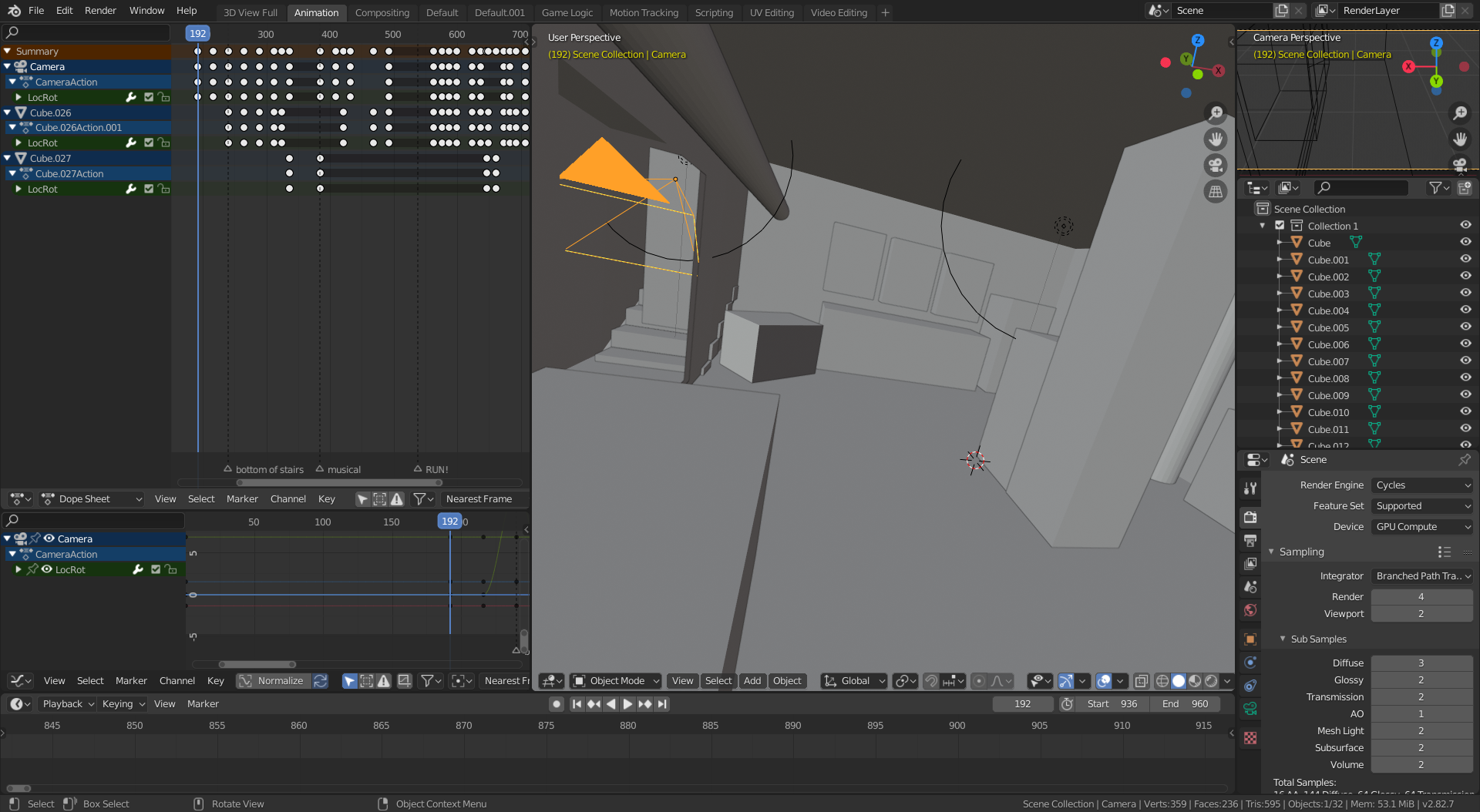This screenshot has width=1480, height=812.
Task: Toggle viewport overlays display
Action: point(1104,681)
